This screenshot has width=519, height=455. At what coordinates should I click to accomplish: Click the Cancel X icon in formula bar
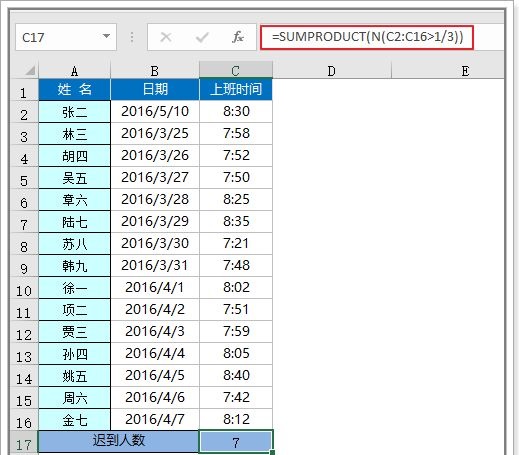point(166,37)
